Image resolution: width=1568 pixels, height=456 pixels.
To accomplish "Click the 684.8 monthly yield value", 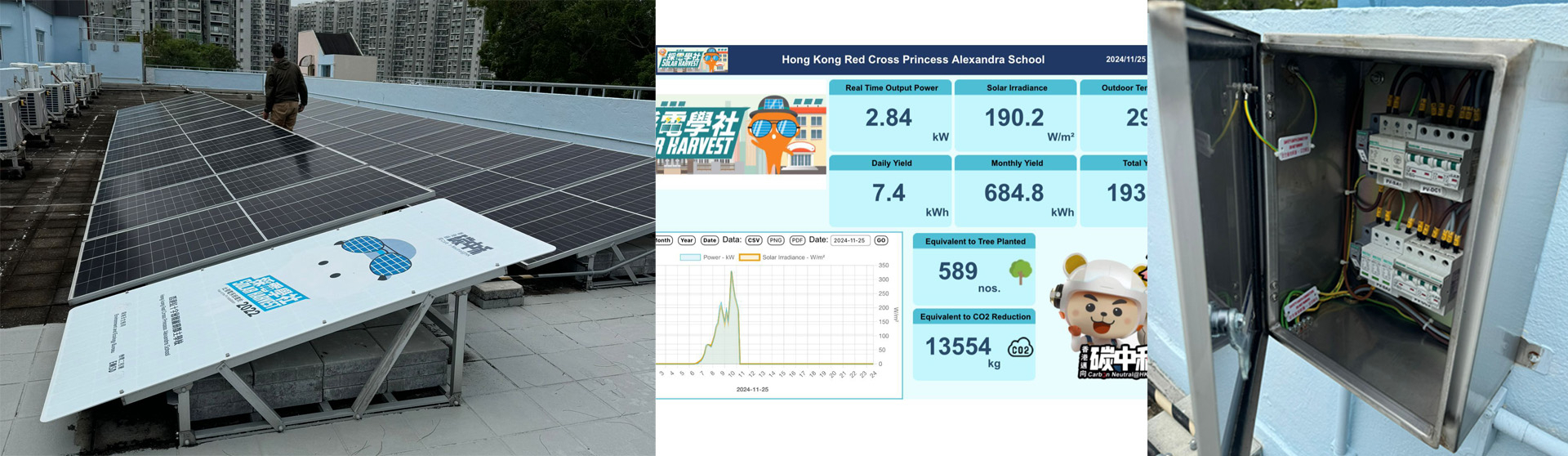I will tap(1013, 193).
